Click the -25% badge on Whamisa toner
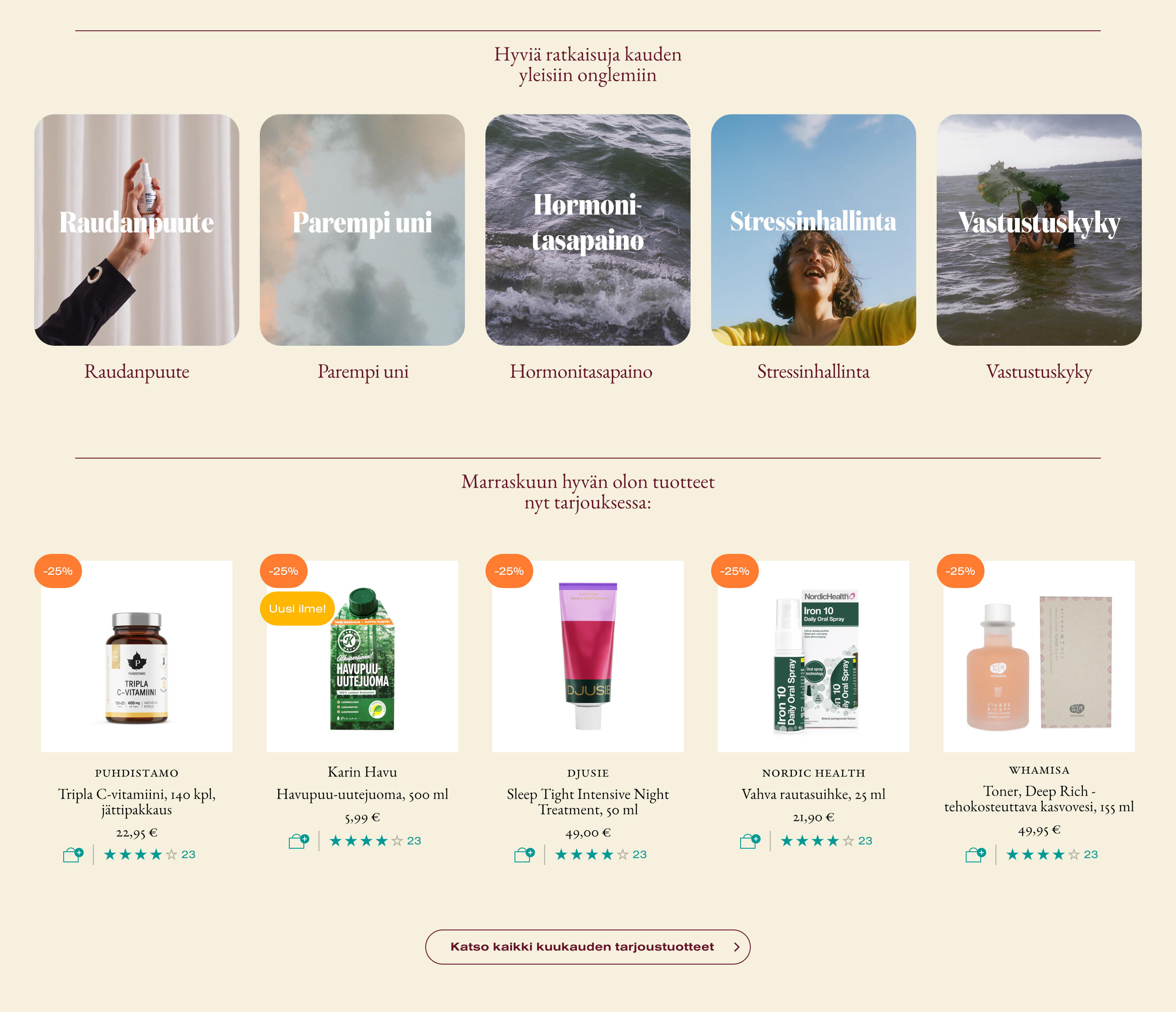This screenshot has height=1012, width=1176. (x=960, y=571)
